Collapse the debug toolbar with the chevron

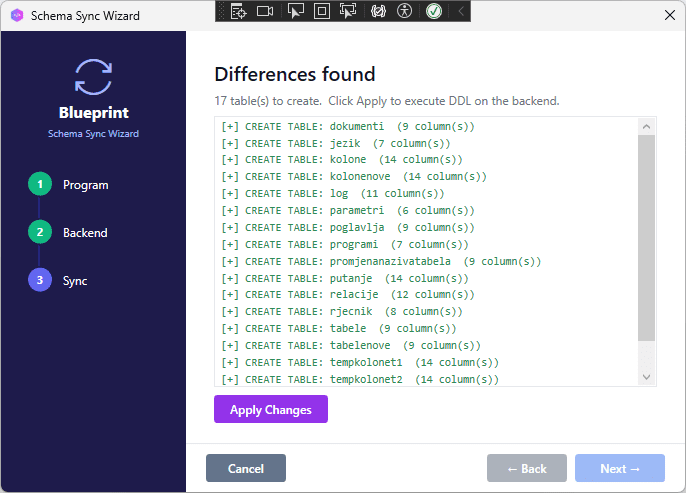pos(460,11)
